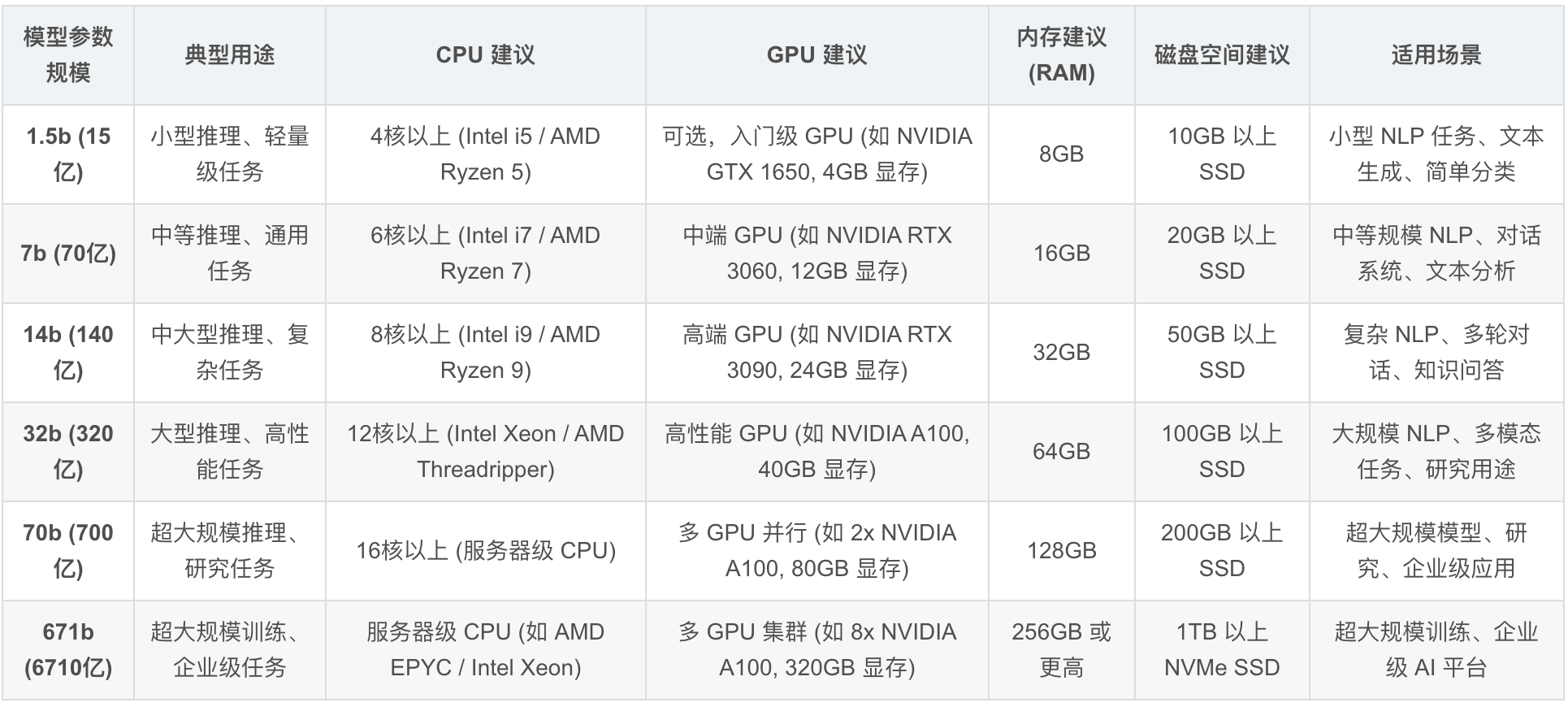Click the NVIDIA GTX 1650 GPU cell
This screenshot has width=1568, height=707.
tap(816, 154)
